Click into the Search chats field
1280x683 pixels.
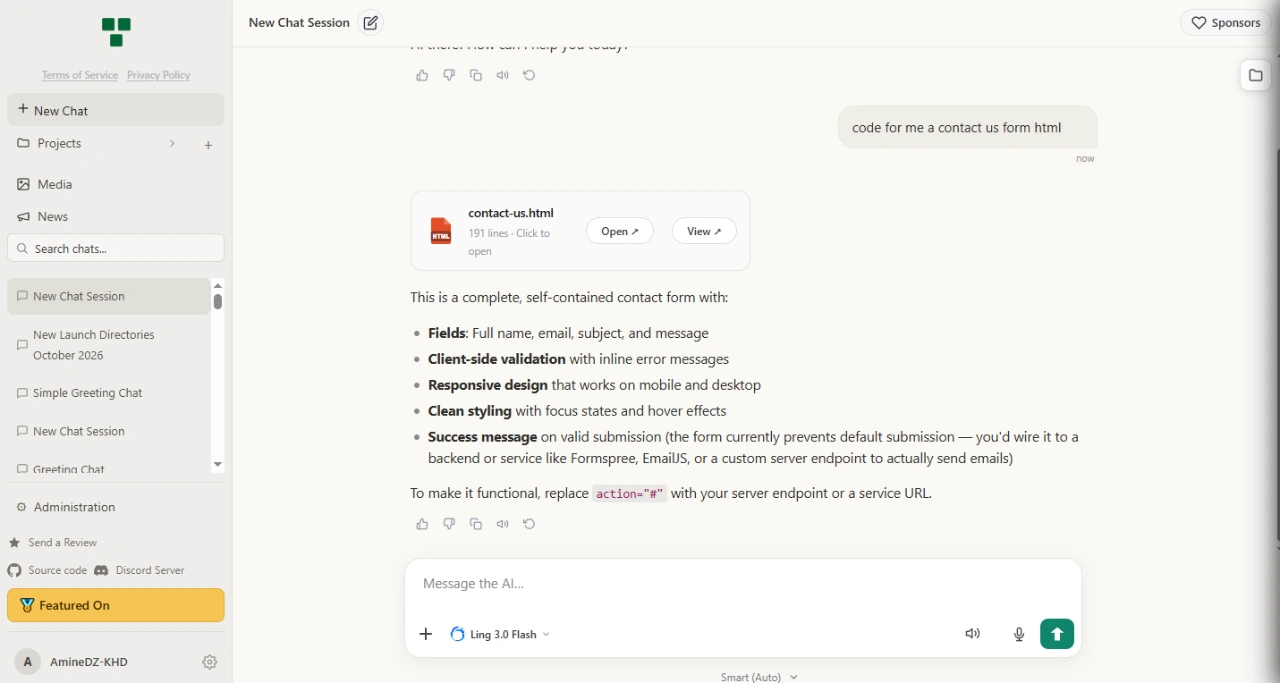[116, 248]
